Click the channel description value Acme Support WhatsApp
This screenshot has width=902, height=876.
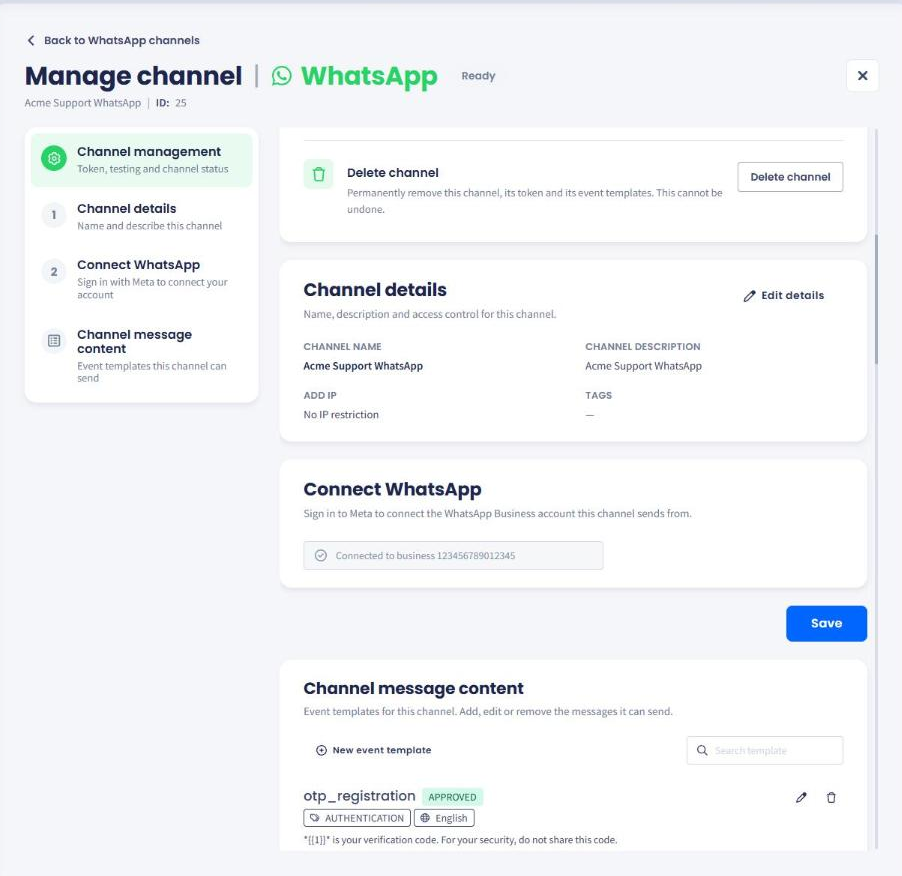click(x=644, y=366)
